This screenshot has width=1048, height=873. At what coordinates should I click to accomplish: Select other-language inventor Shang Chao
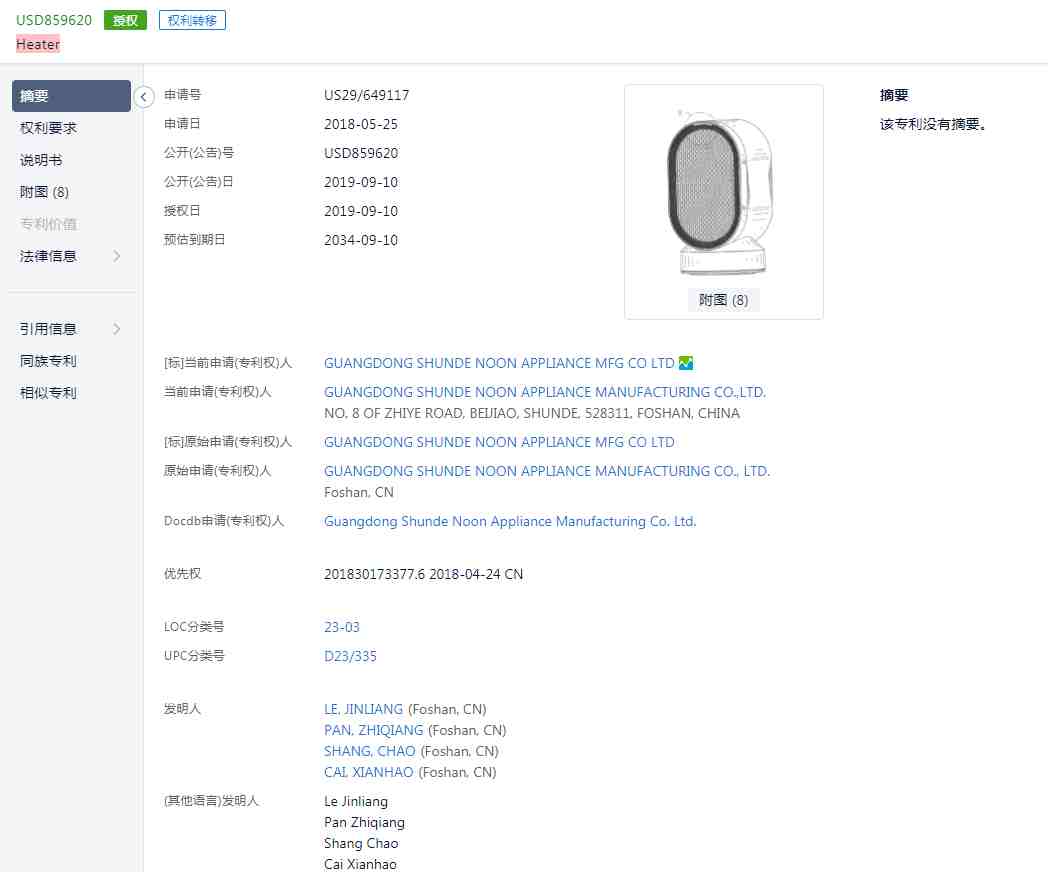(361, 843)
